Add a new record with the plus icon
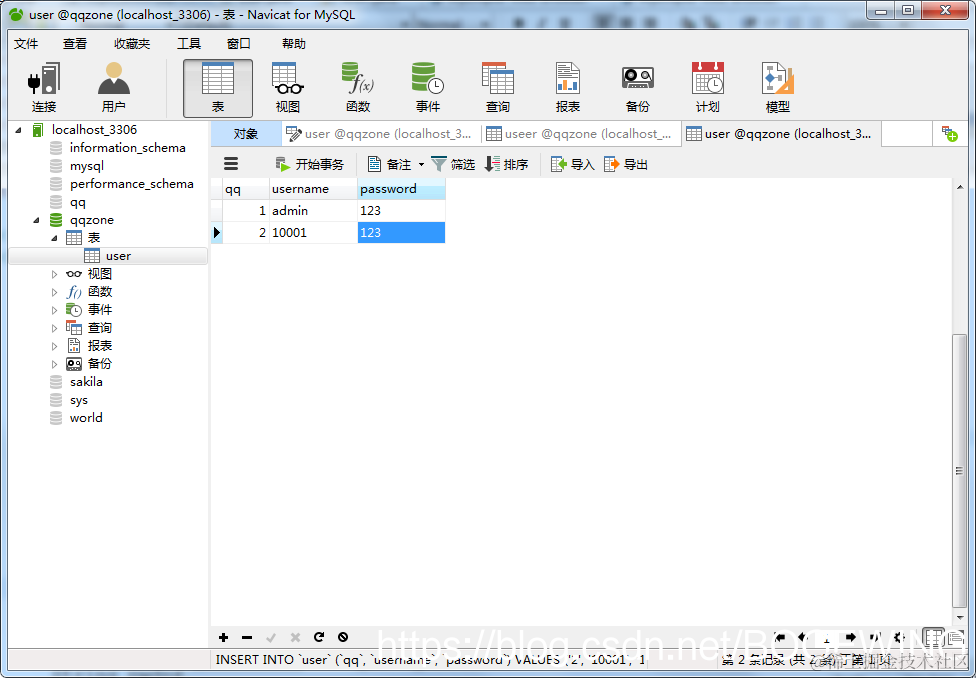This screenshot has height=678, width=976. [223, 637]
